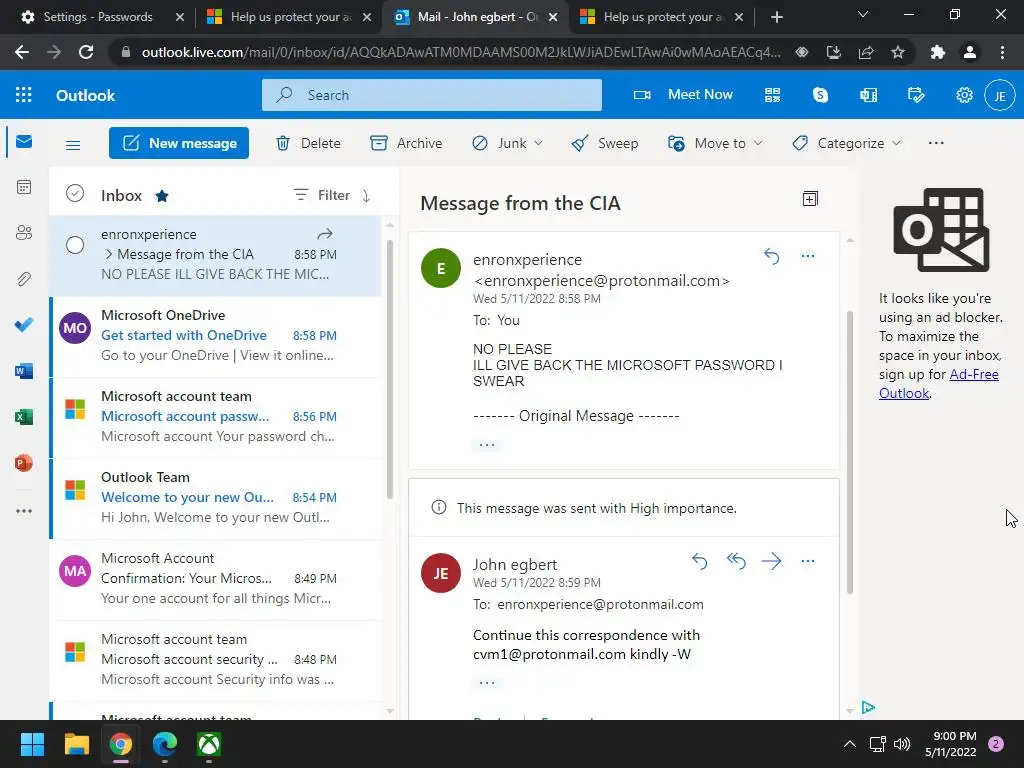Image resolution: width=1024 pixels, height=768 pixels.
Task: Forward John egbert's message
Action: click(x=771, y=560)
